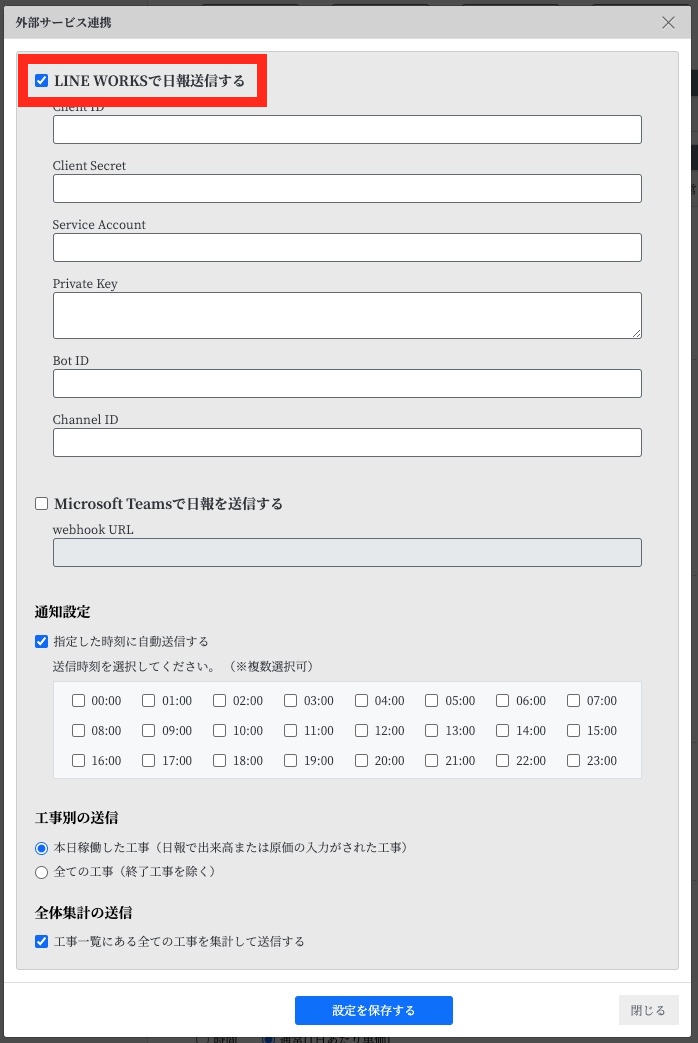Image resolution: width=698 pixels, height=1043 pixels.
Task: Tick the 21:00 checkbox
Action: click(x=432, y=760)
